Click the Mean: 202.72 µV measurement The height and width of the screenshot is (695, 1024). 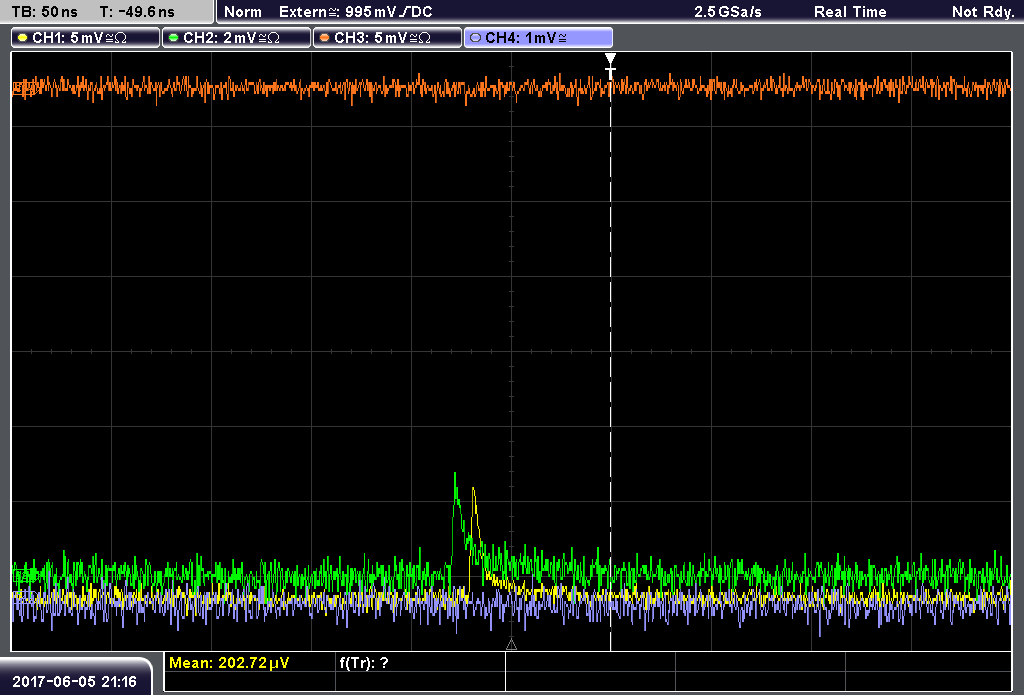point(229,663)
